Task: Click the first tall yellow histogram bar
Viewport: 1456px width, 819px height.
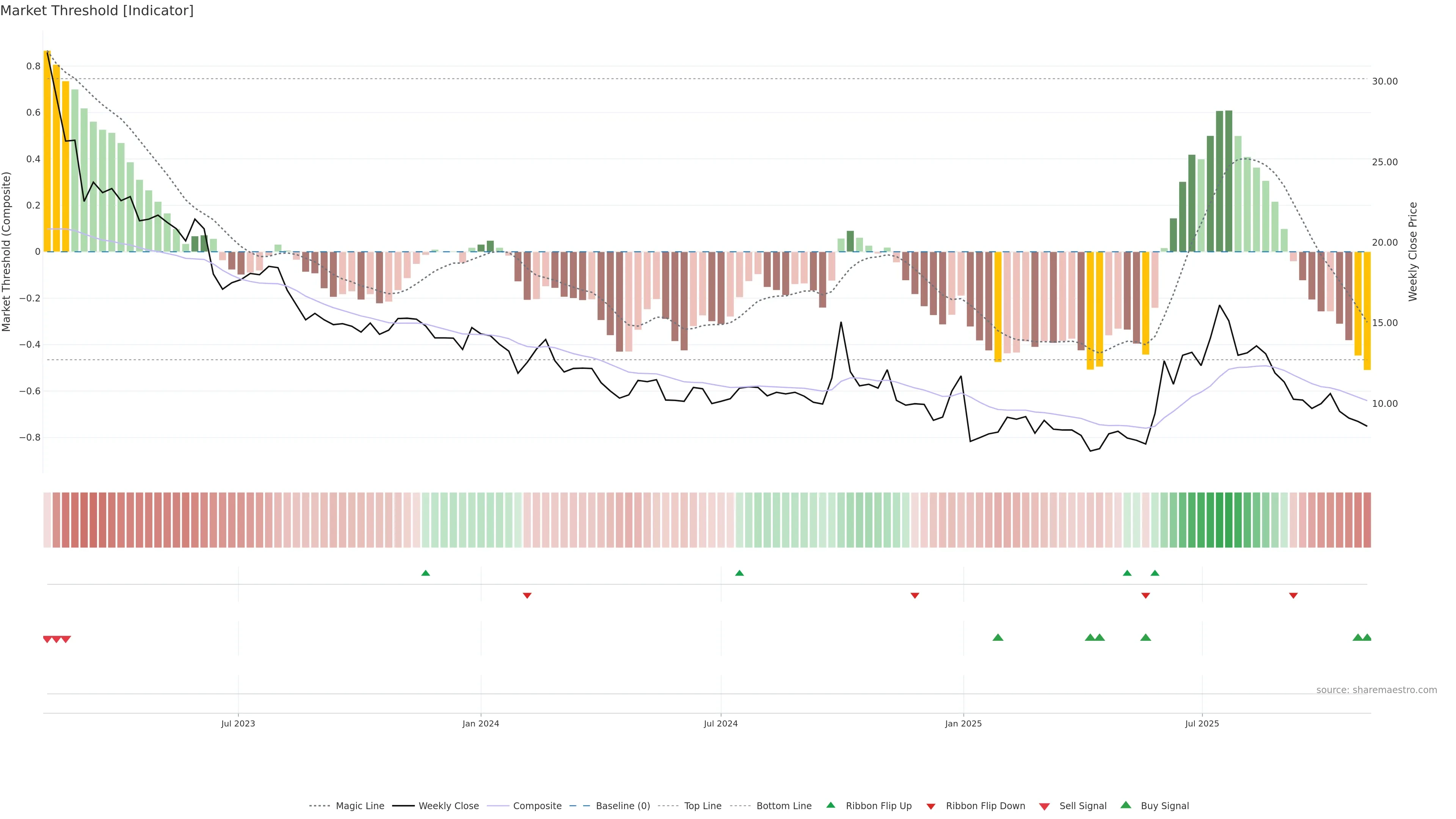Action: point(47,151)
